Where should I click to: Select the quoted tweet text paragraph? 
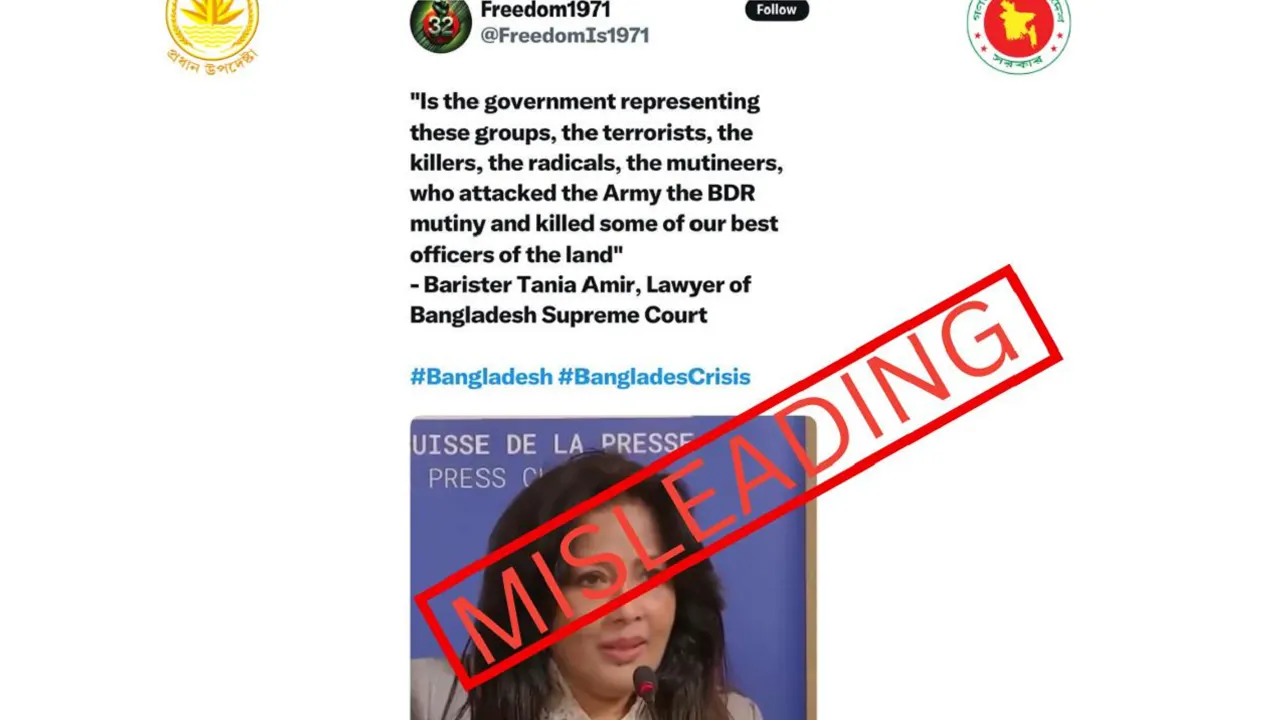[x=594, y=178]
